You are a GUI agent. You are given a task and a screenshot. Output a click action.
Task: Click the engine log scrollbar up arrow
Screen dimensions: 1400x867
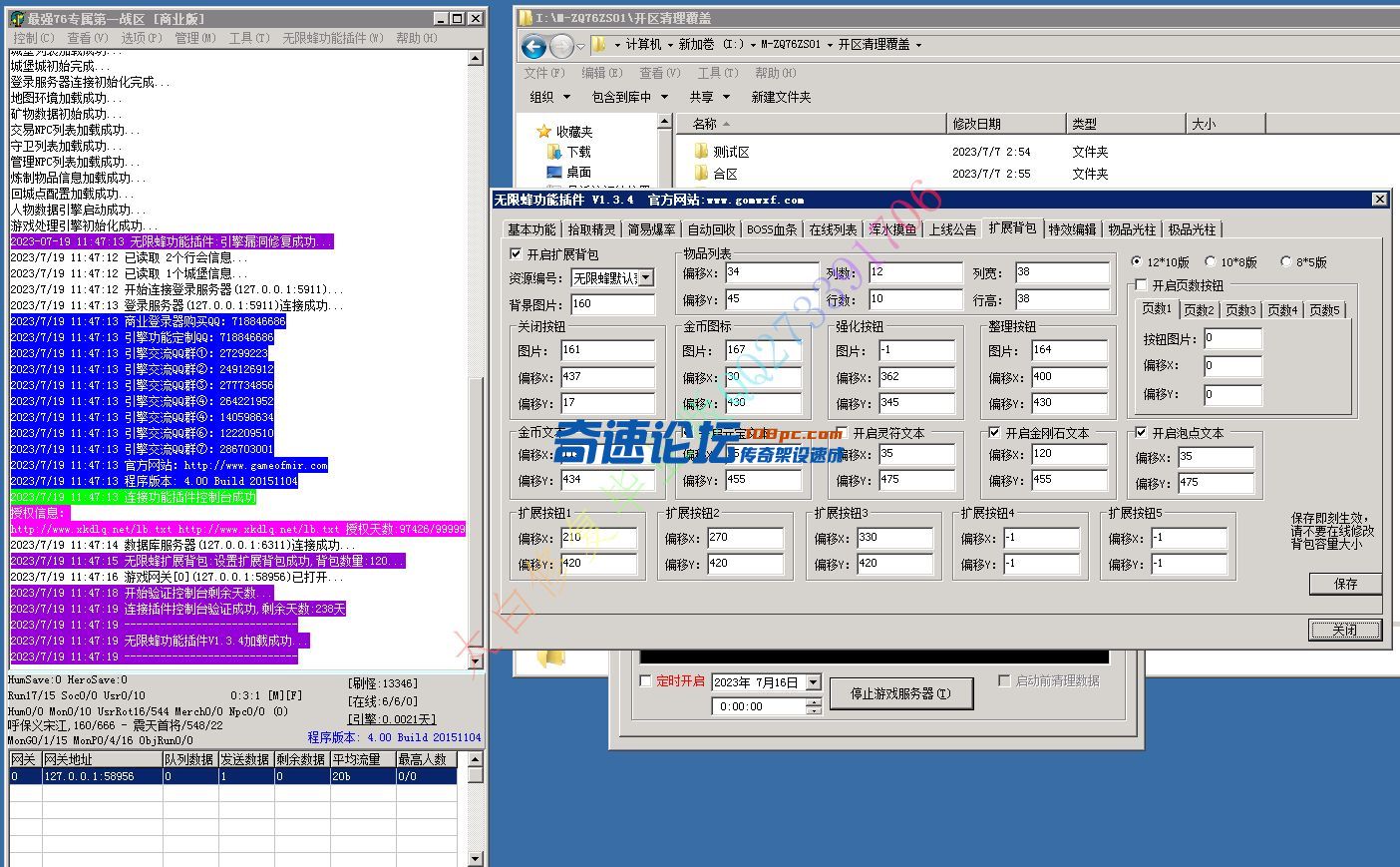tap(476, 58)
